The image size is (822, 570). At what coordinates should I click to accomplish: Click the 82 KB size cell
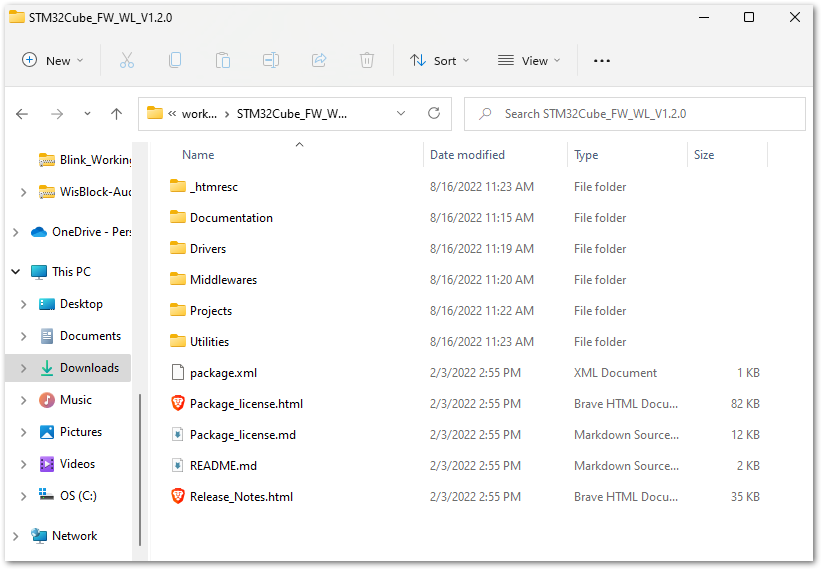[745, 403]
